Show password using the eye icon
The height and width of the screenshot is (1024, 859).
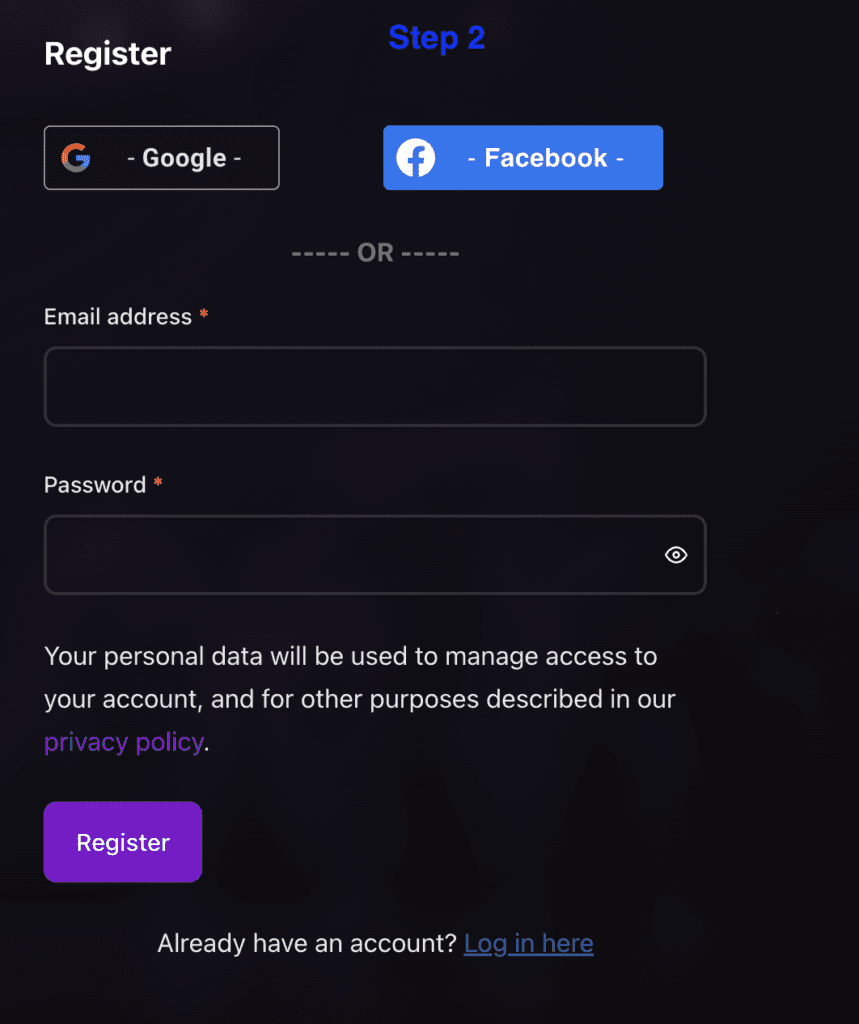676,555
